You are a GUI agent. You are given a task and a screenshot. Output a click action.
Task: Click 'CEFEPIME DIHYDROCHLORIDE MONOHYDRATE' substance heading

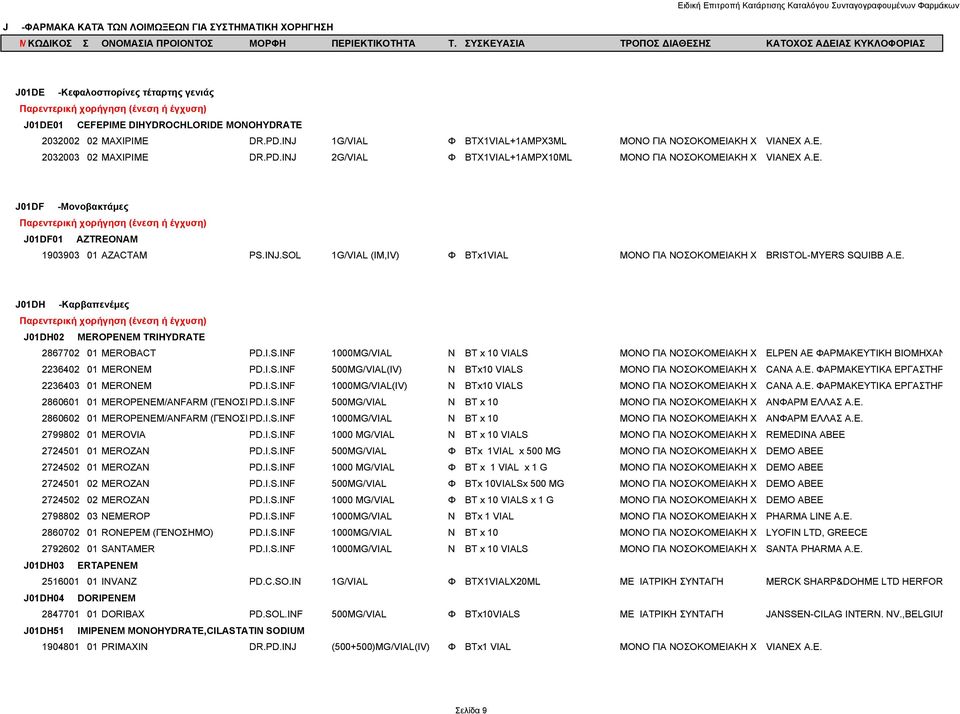click(x=189, y=125)
